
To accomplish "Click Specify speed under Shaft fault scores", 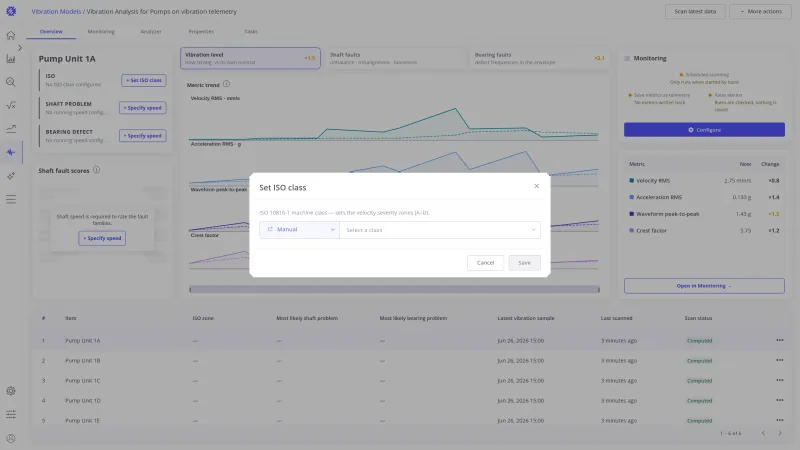I will click(102, 238).
